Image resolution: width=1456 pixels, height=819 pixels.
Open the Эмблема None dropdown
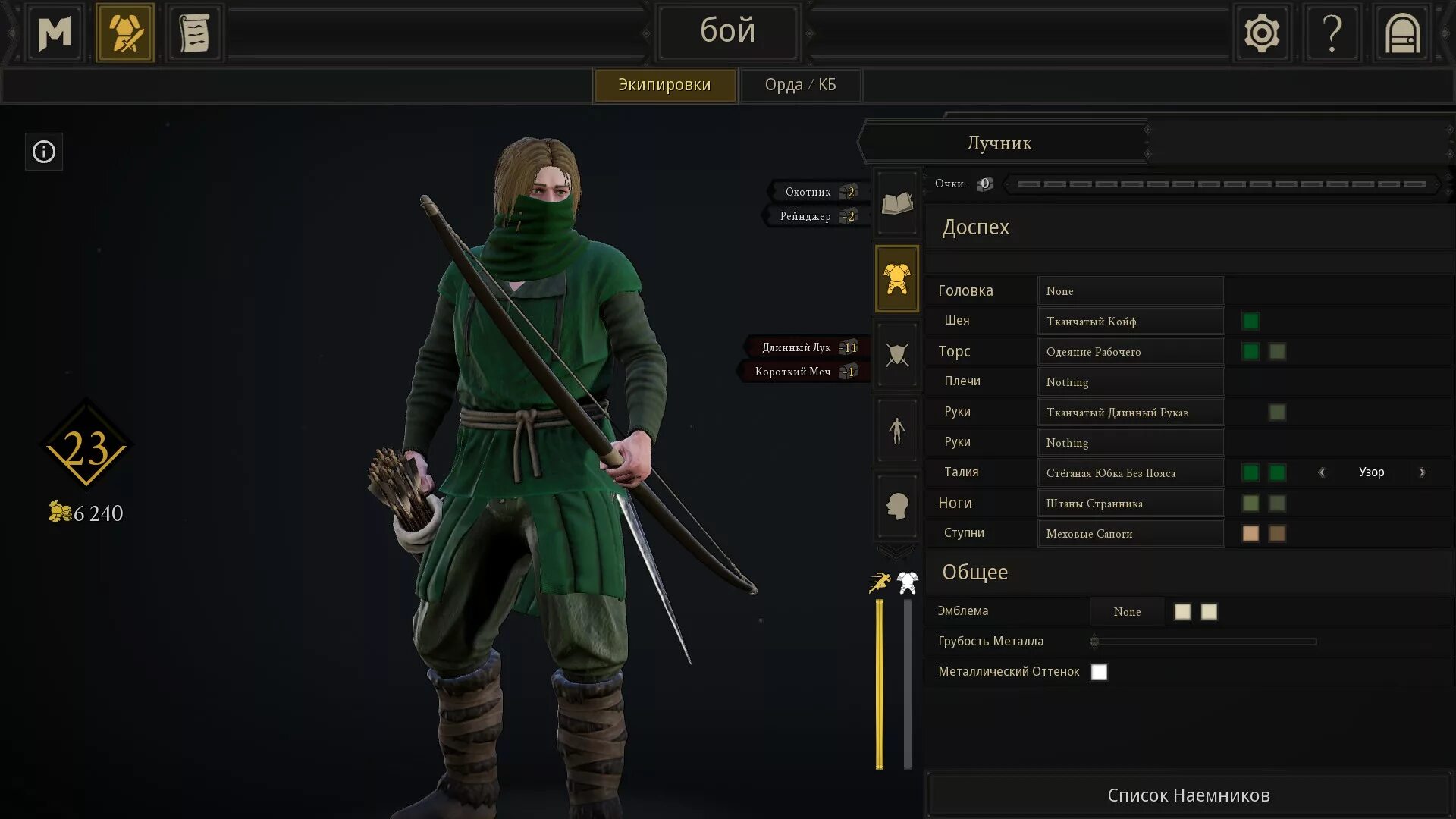click(1127, 612)
